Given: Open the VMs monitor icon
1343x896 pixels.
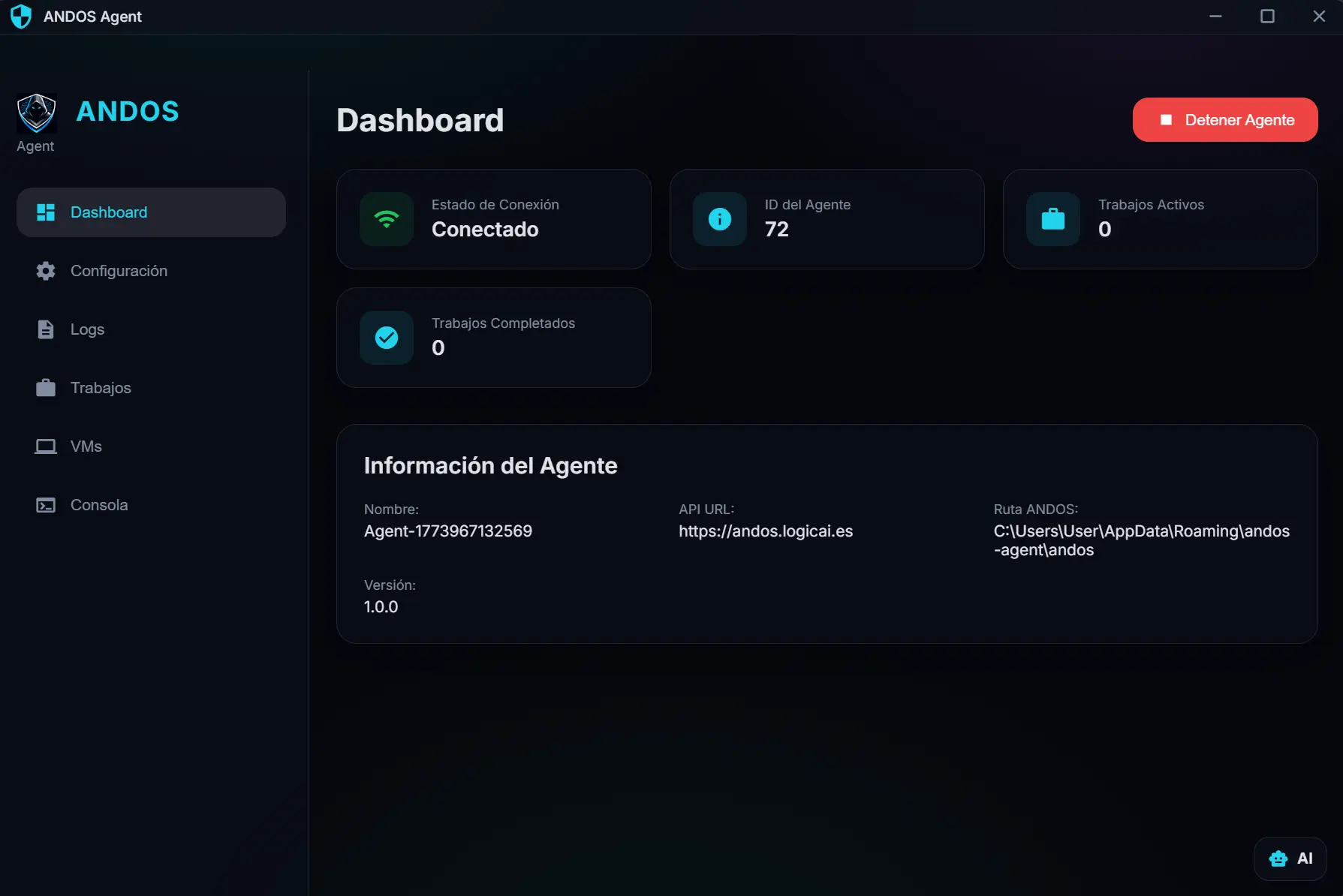Looking at the screenshot, I should (45, 446).
